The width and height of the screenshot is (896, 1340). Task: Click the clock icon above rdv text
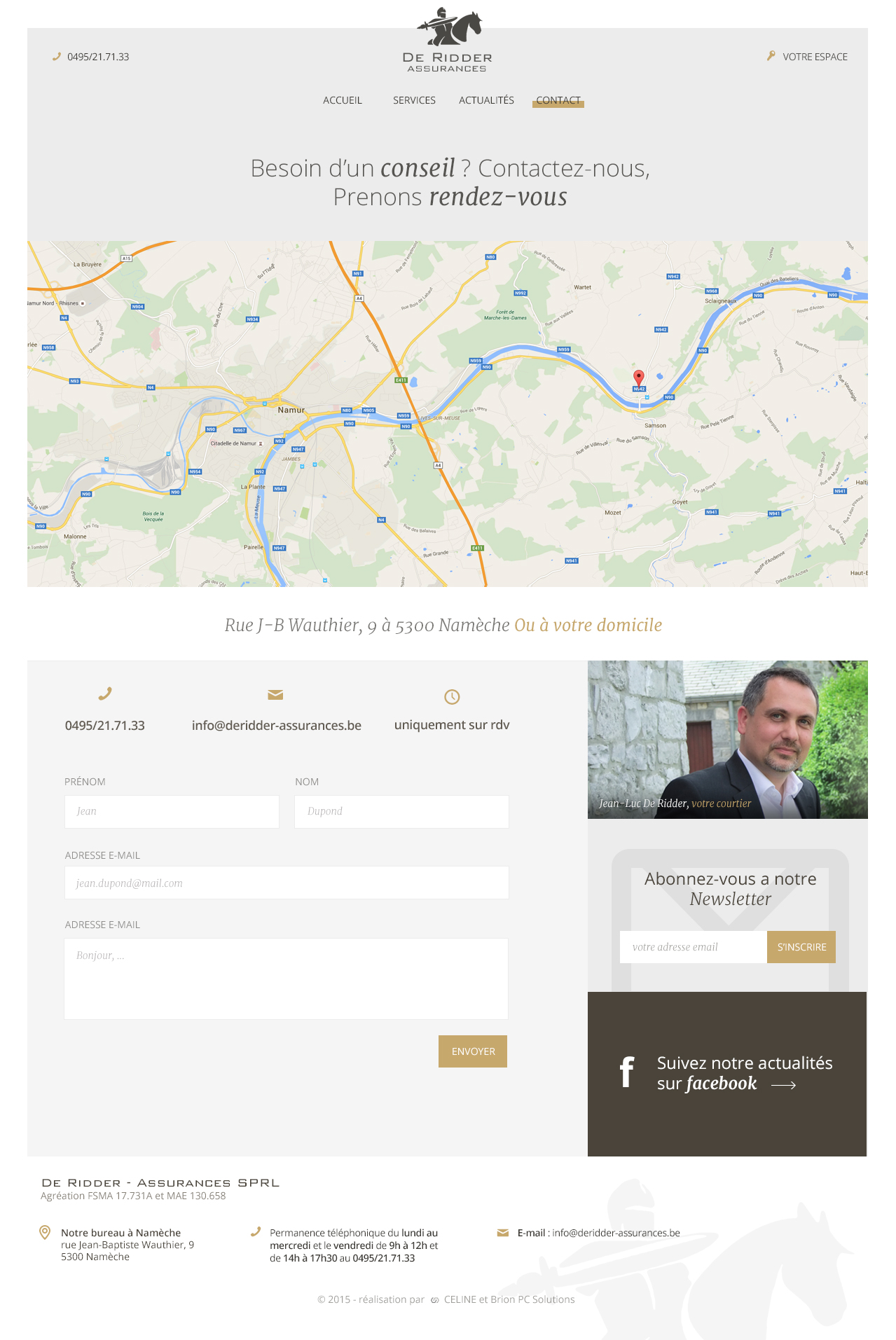[x=452, y=696]
